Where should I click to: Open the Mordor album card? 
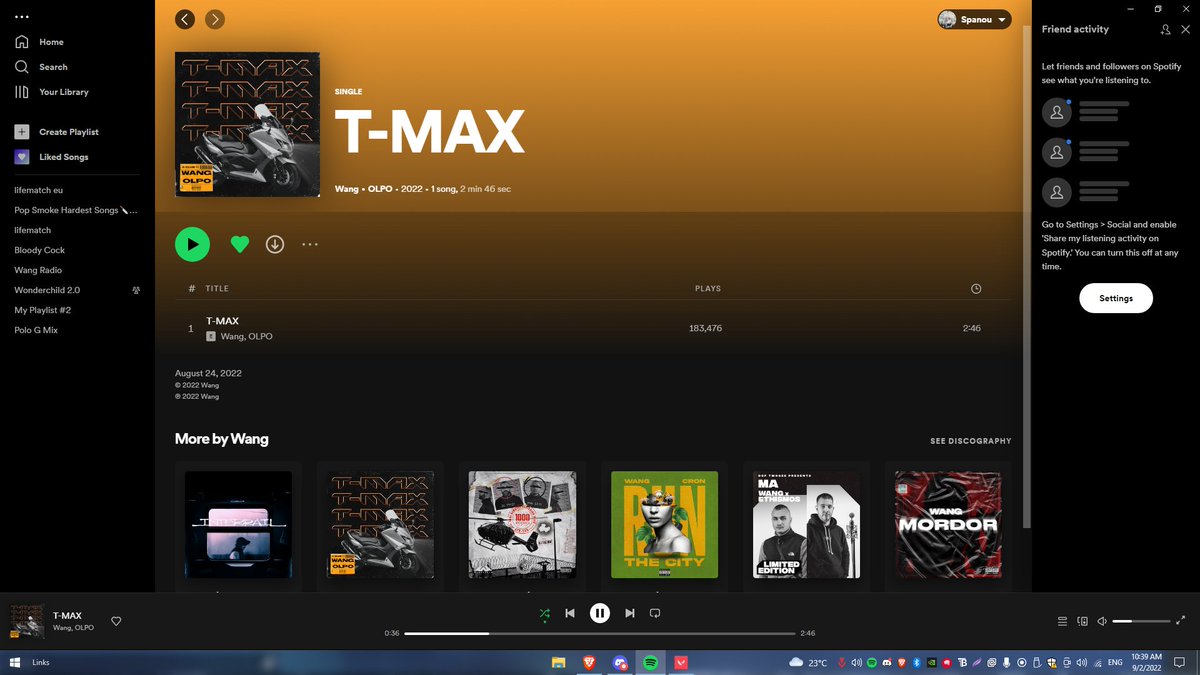point(947,524)
